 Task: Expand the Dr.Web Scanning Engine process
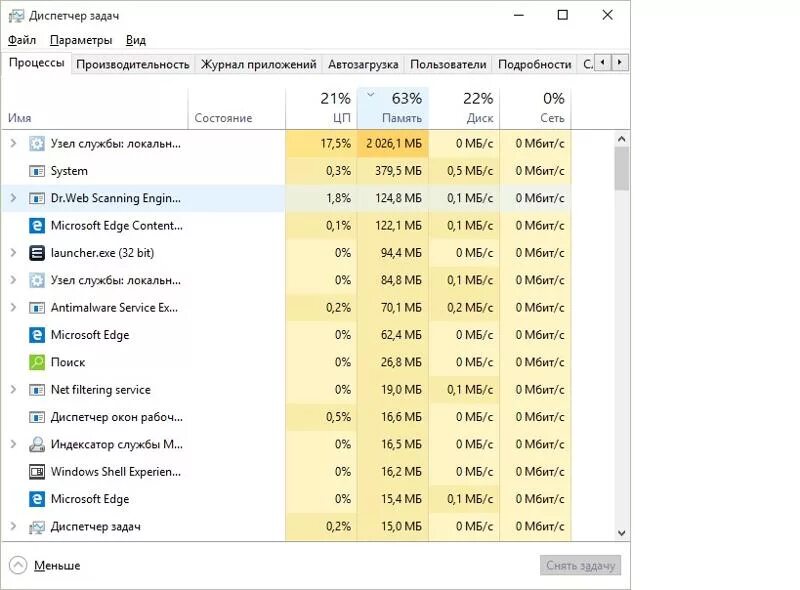pyautogui.click(x=13, y=198)
